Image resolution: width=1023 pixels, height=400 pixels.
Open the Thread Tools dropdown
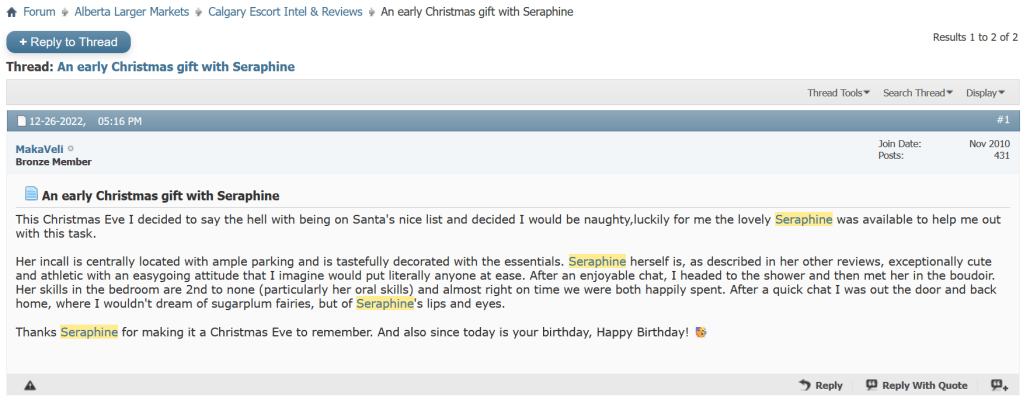(838, 93)
